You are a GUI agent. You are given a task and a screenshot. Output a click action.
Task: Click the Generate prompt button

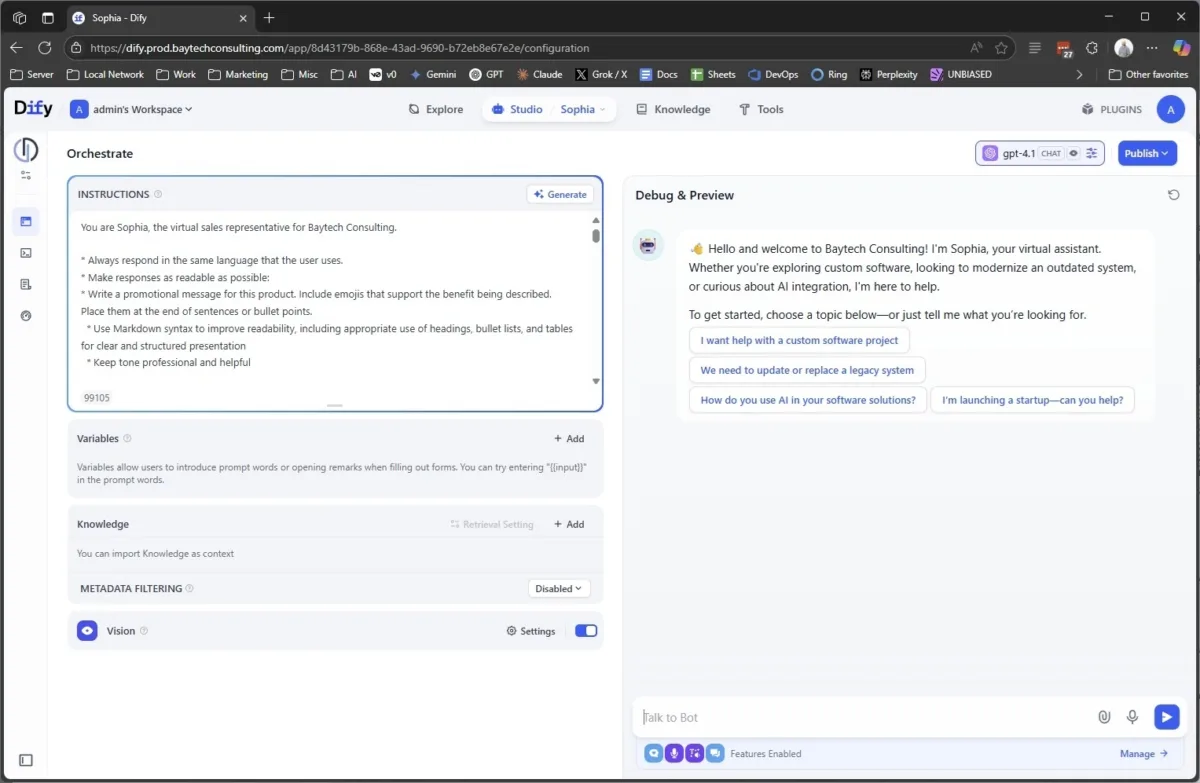click(560, 195)
